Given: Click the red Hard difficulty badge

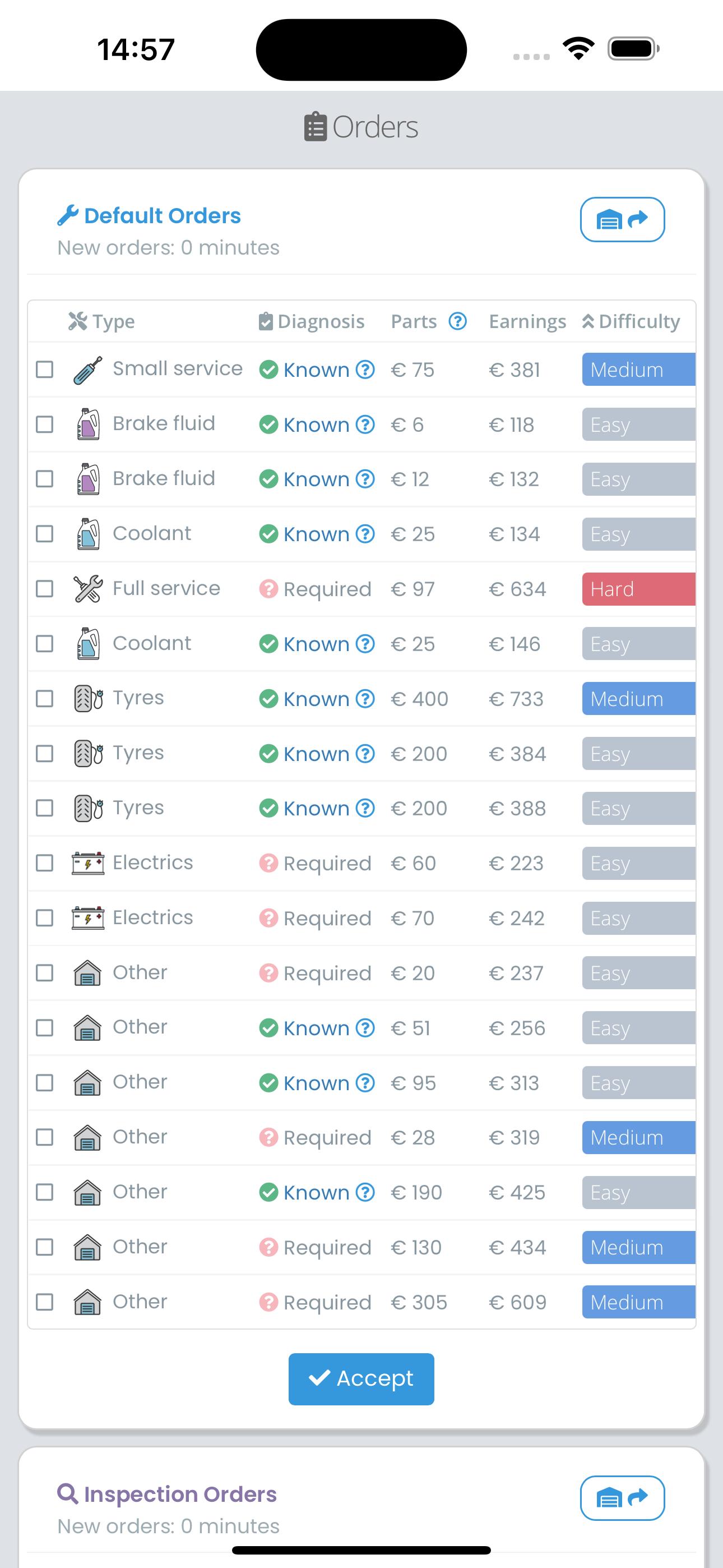Looking at the screenshot, I should [638, 589].
